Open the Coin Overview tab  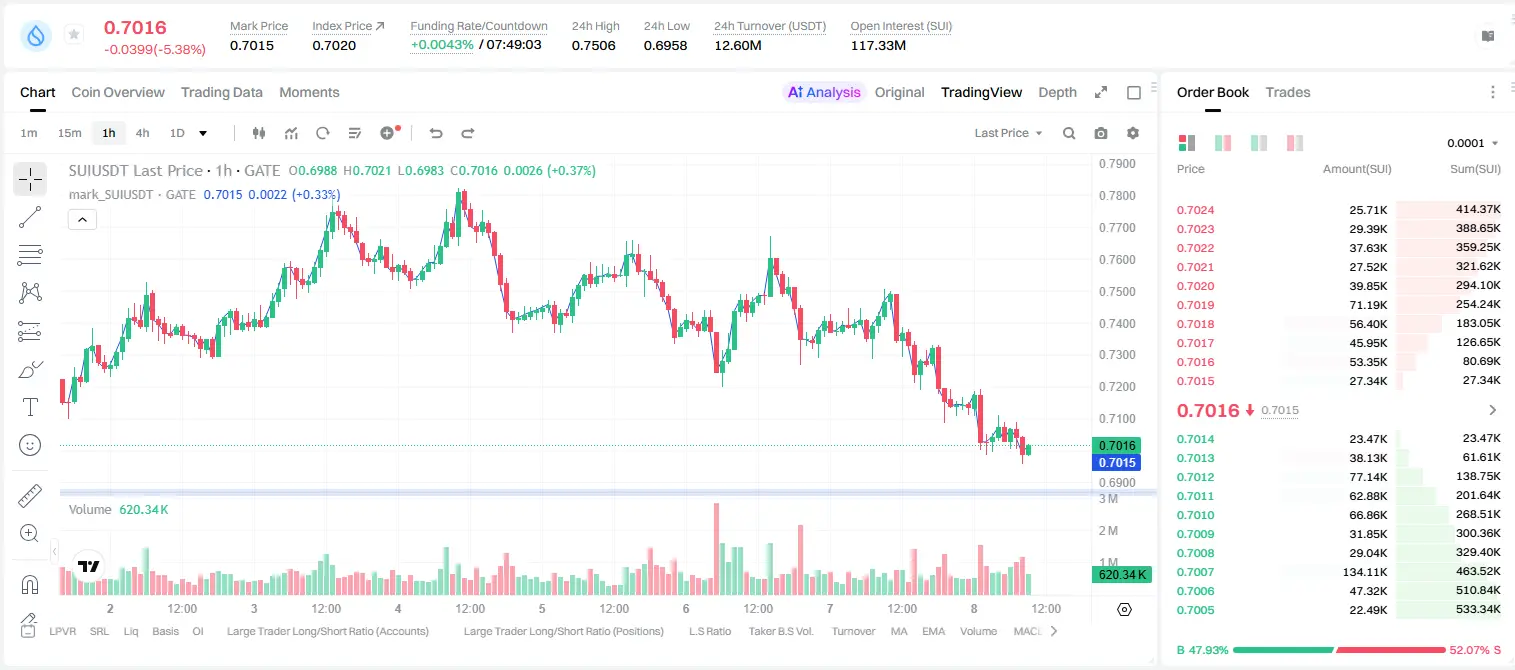click(x=118, y=92)
